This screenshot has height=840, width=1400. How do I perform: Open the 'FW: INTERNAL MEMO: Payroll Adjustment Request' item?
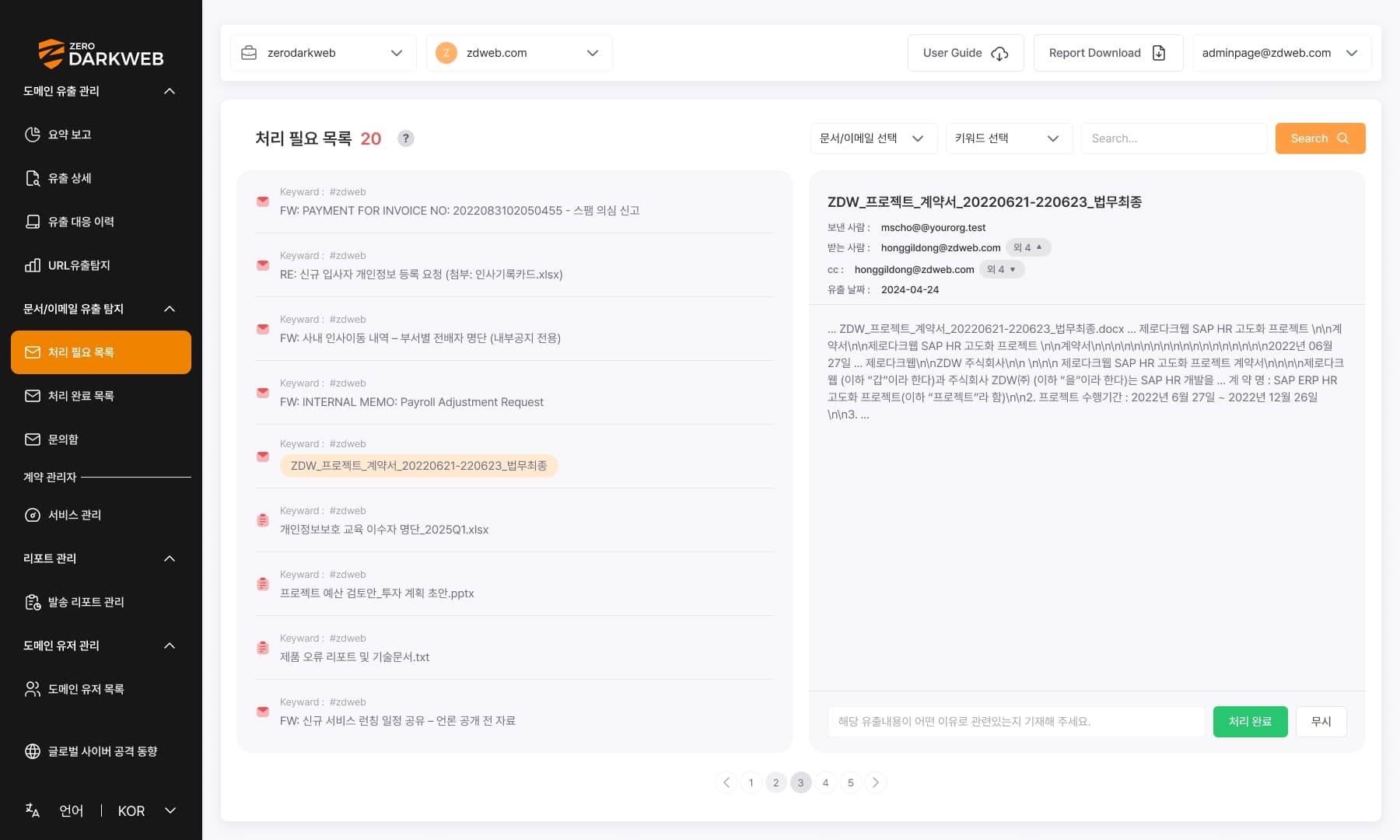(514, 393)
